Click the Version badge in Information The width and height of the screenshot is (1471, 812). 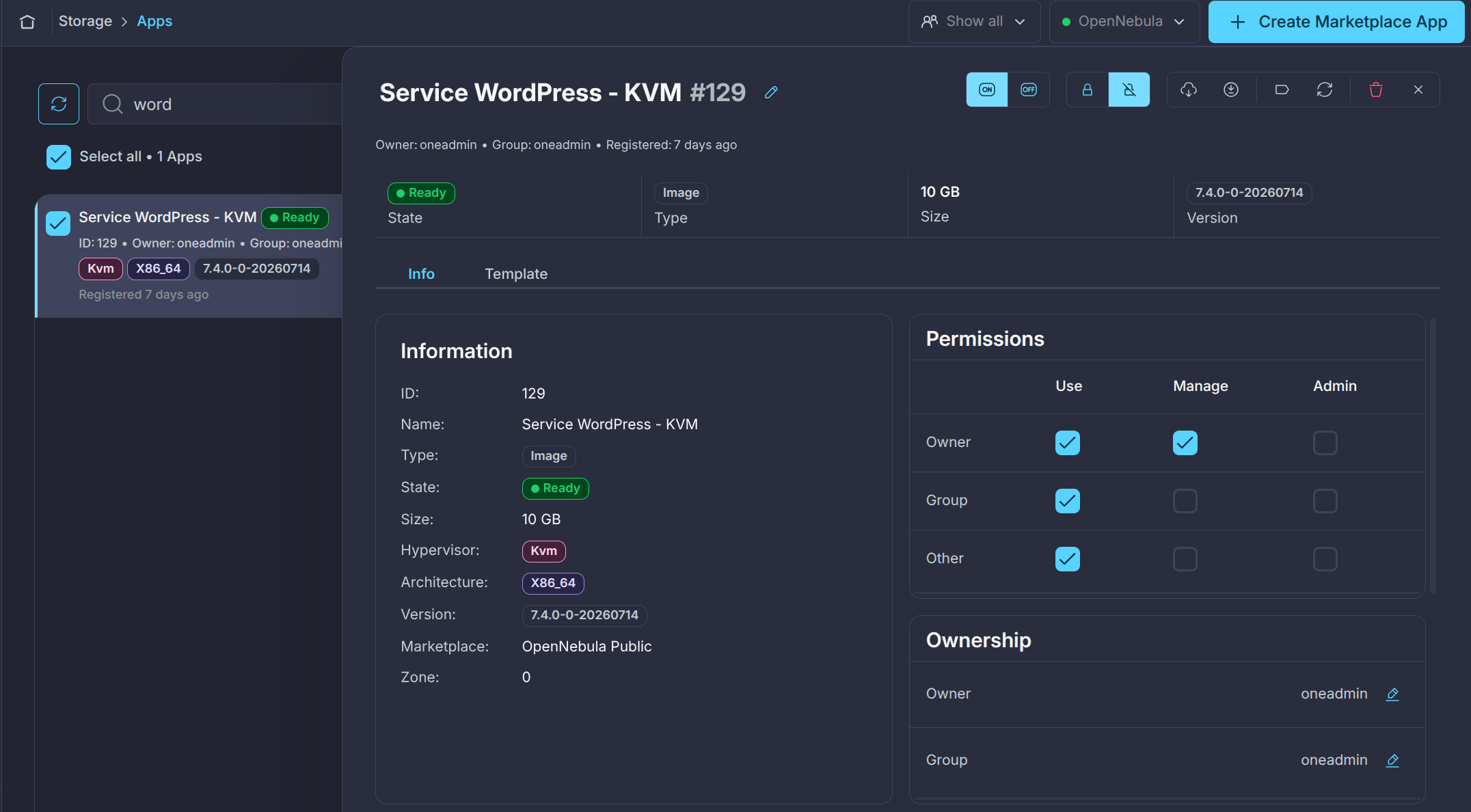(x=584, y=615)
